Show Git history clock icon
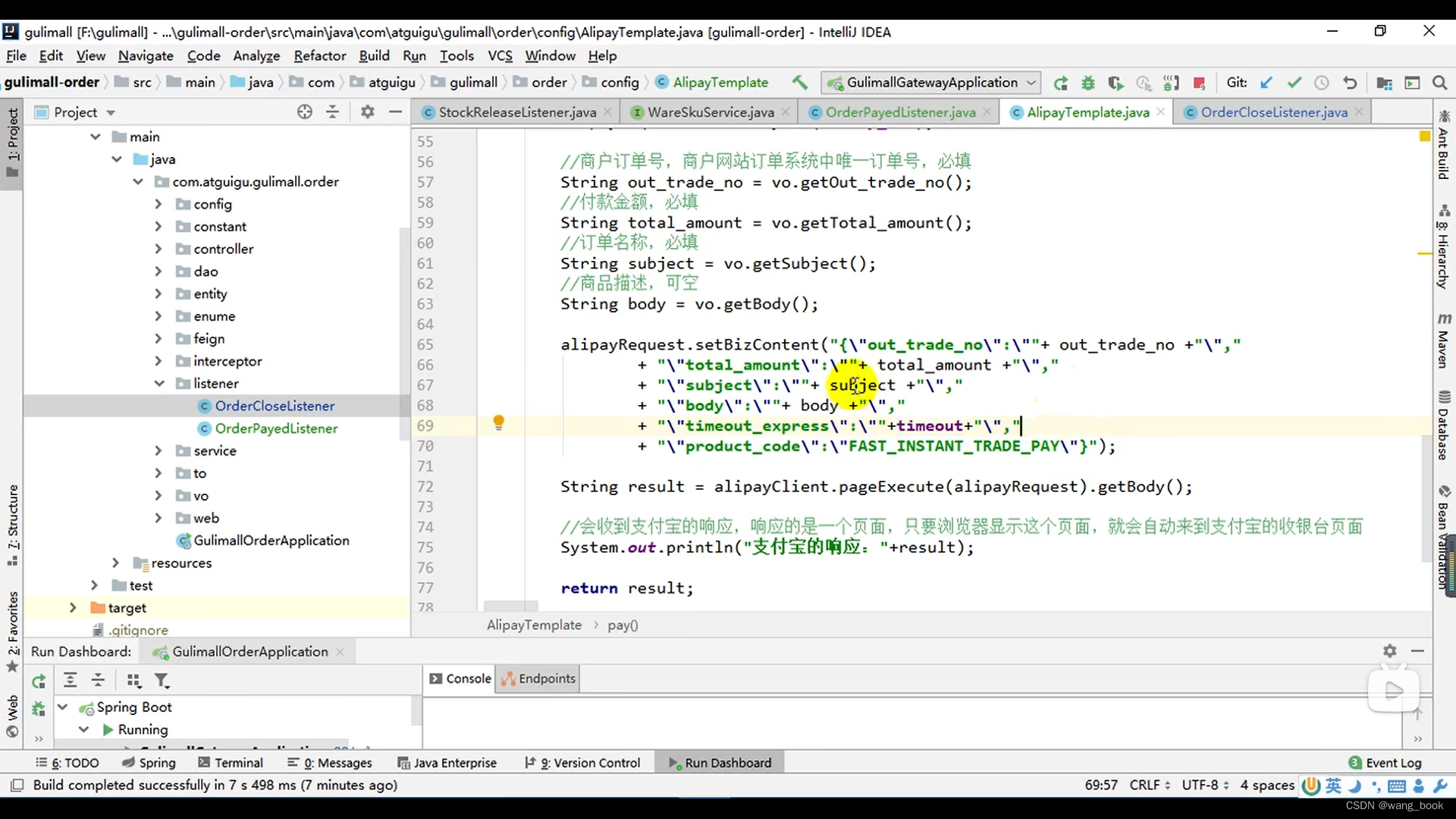Screen dimensions: 1456x819 click(x=1322, y=83)
